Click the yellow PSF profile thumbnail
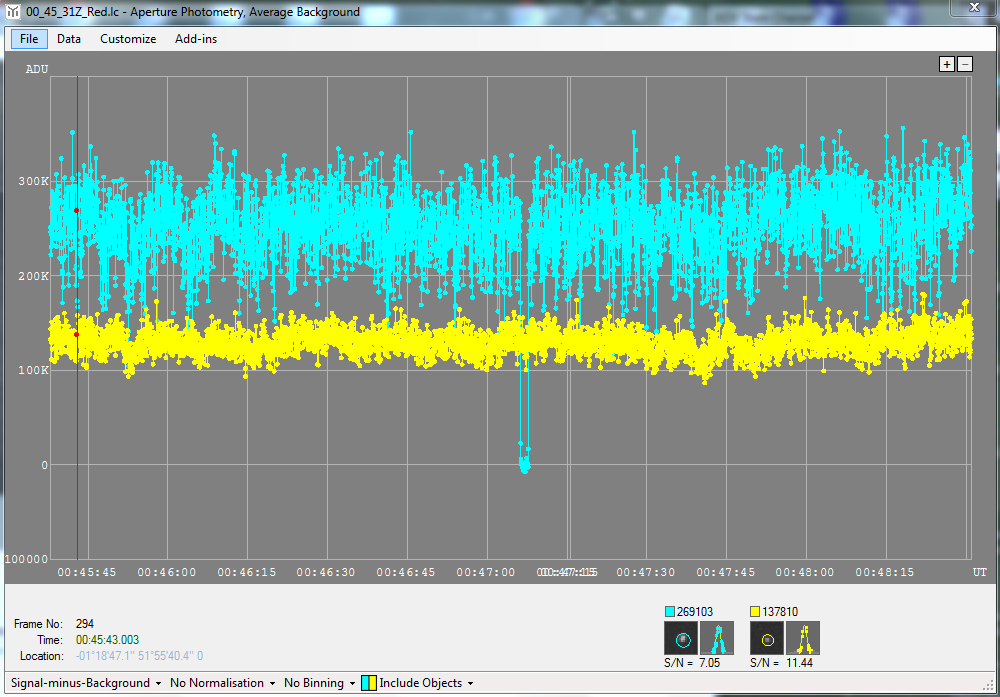The width and height of the screenshot is (1000, 697). [x=802, y=637]
